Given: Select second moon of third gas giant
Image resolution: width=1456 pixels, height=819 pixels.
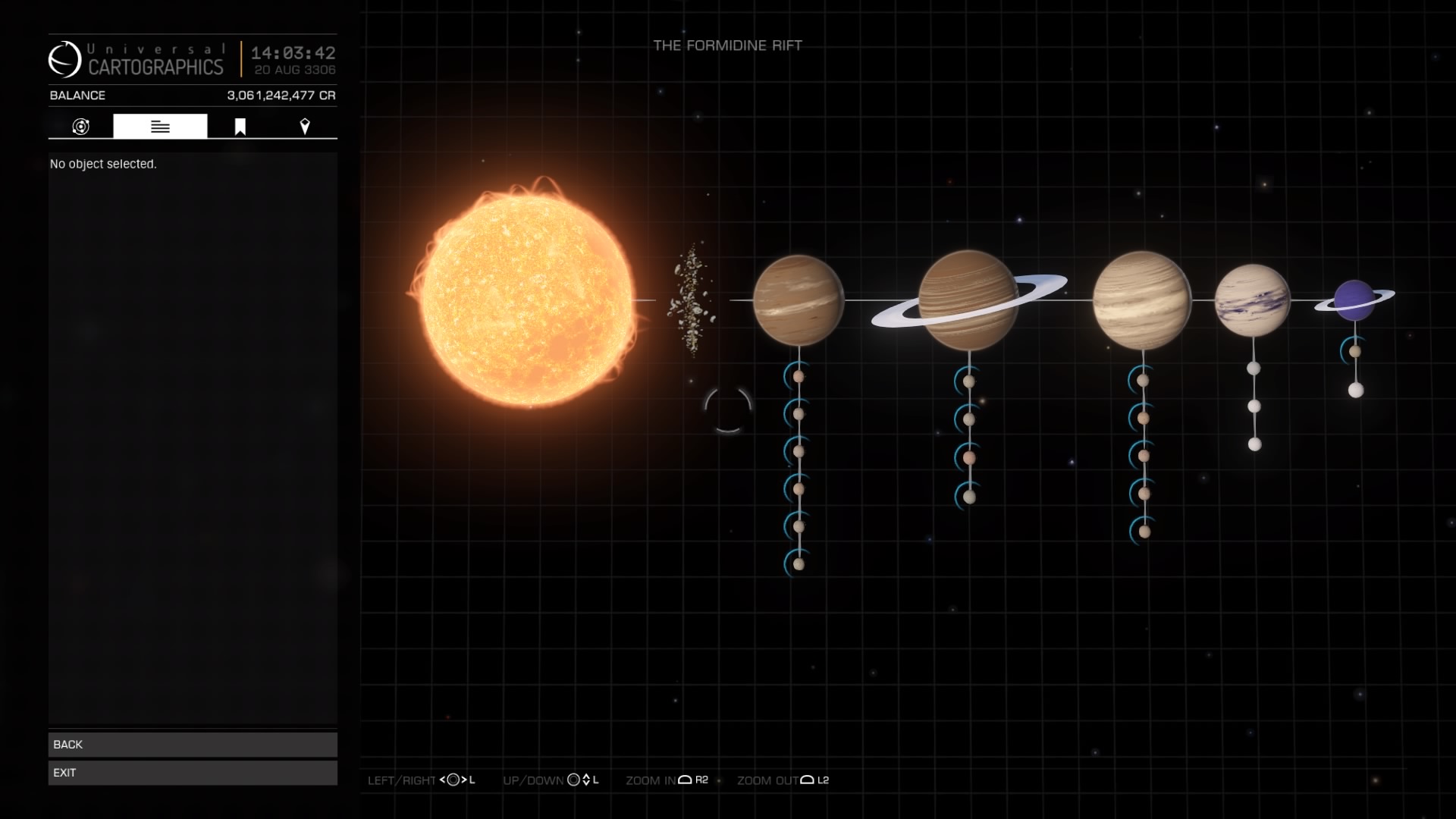Looking at the screenshot, I should tap(1143, 419).
